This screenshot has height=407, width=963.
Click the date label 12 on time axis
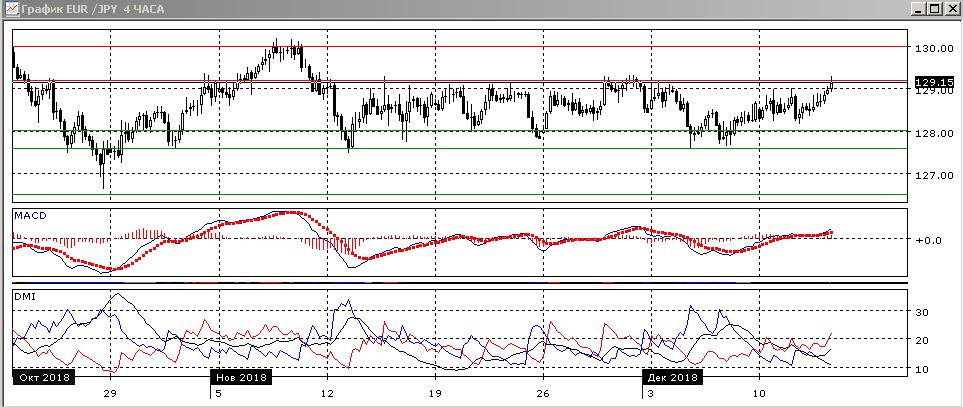(x=327, y=393)
